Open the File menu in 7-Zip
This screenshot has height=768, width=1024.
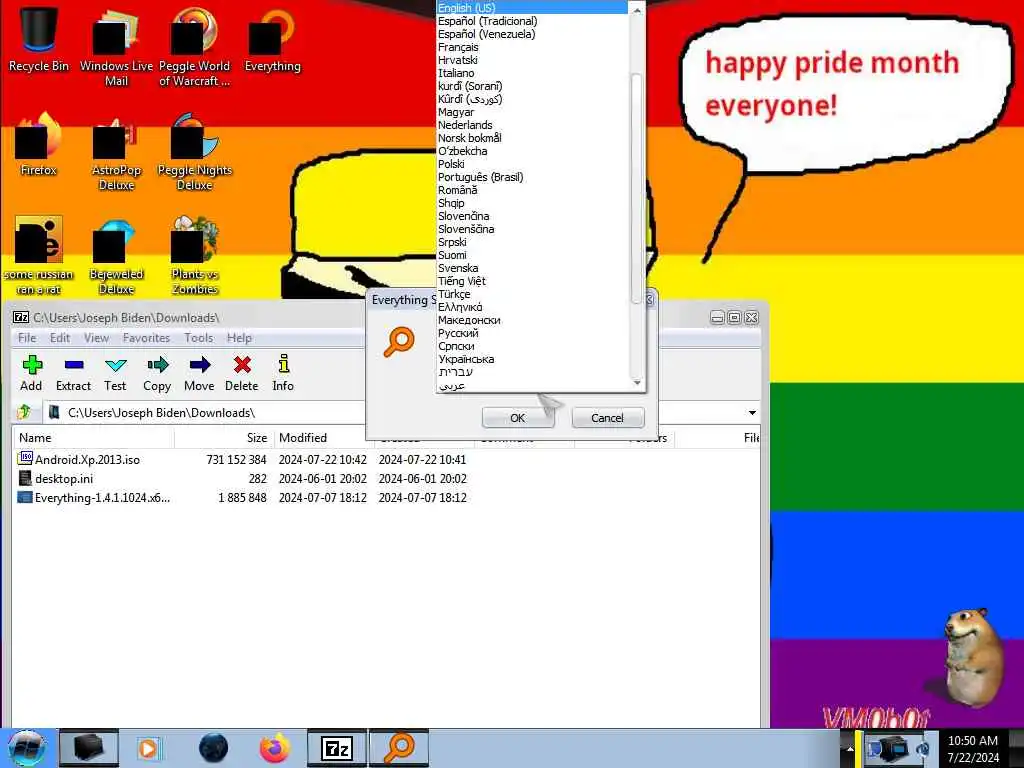click(x=27, y=338)
